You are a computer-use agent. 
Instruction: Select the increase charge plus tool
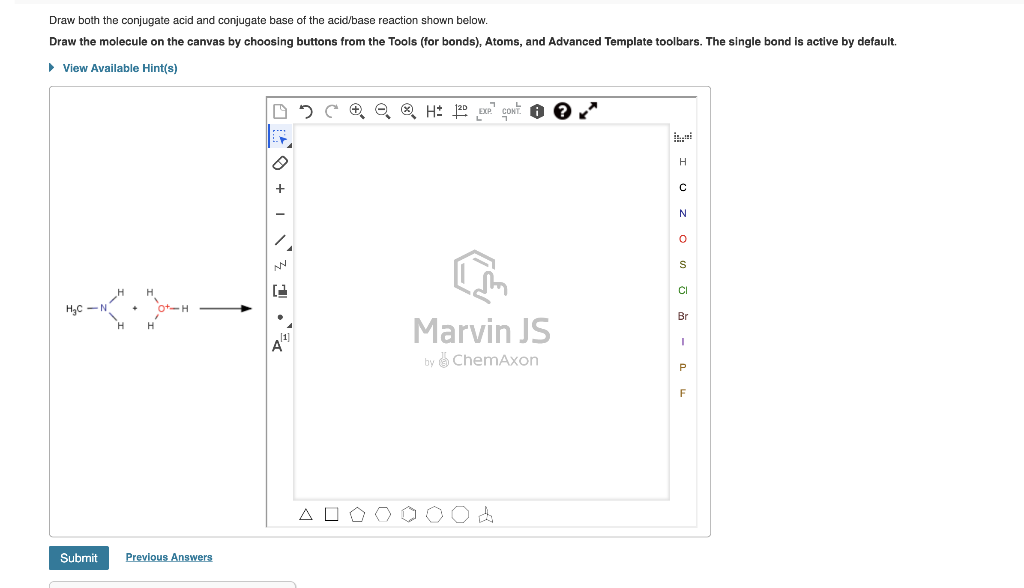[280, 188]
